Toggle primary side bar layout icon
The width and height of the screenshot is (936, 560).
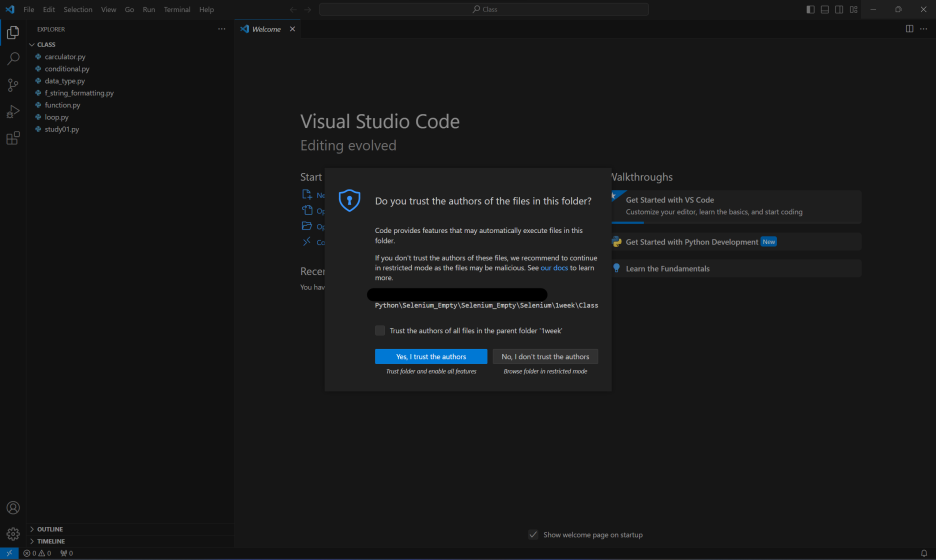click(x=810, y=10)
